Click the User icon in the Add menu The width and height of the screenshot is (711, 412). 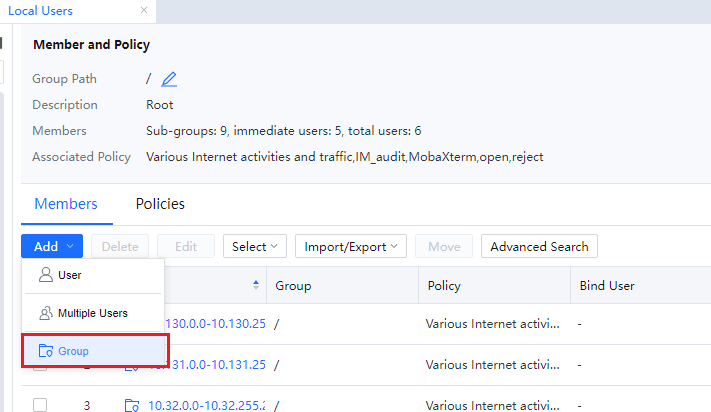[45, 275]
